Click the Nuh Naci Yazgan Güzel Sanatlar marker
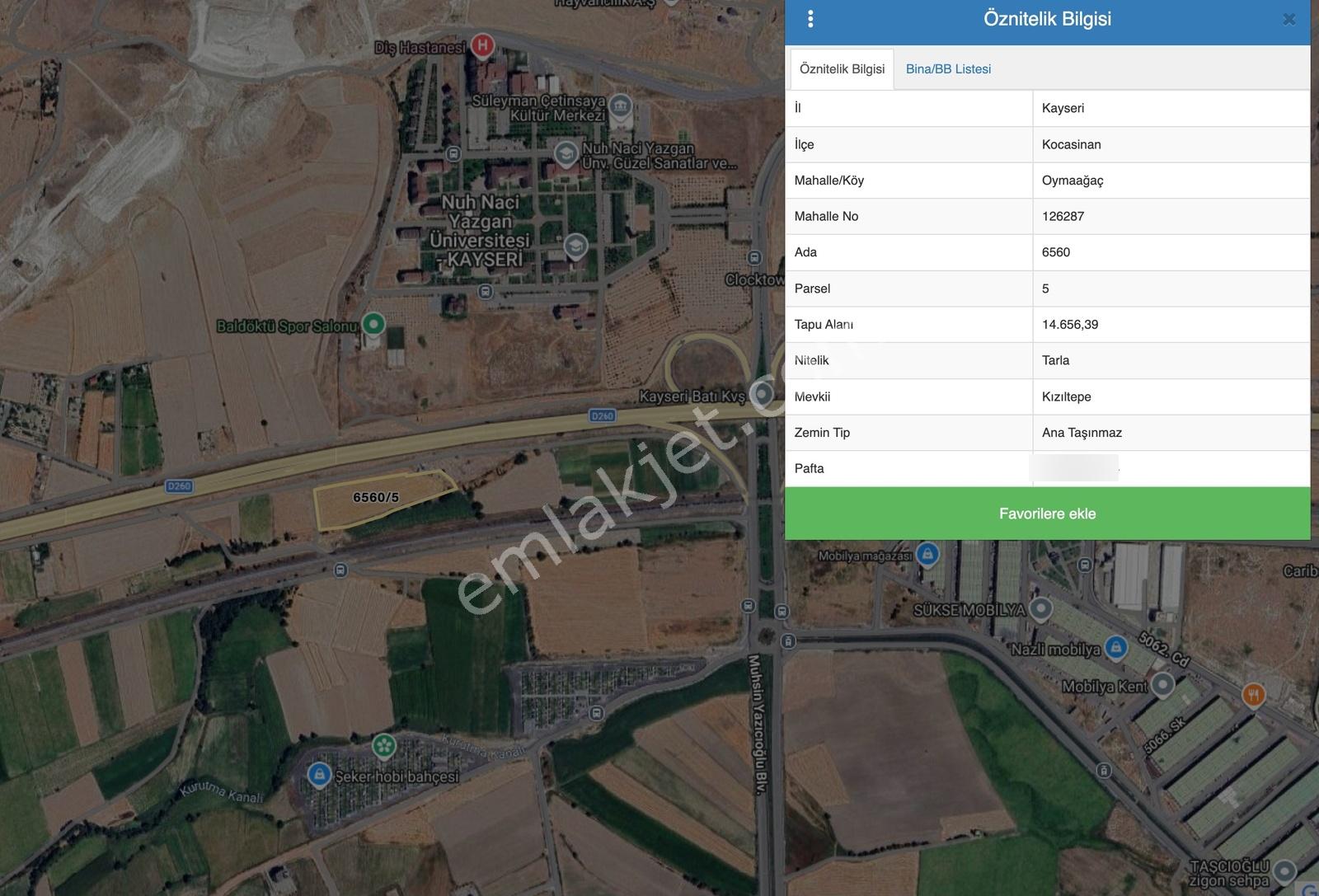The height and width of the screenshot is (896, 1319). pyautogui.click(x=566, y=154)
